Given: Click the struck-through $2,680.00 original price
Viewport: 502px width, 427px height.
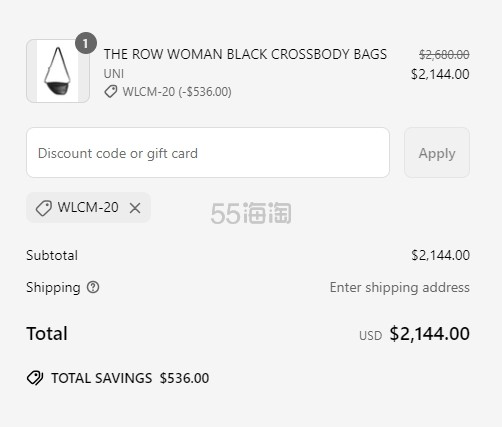Looking at the screenshot, I should (444, 54).
